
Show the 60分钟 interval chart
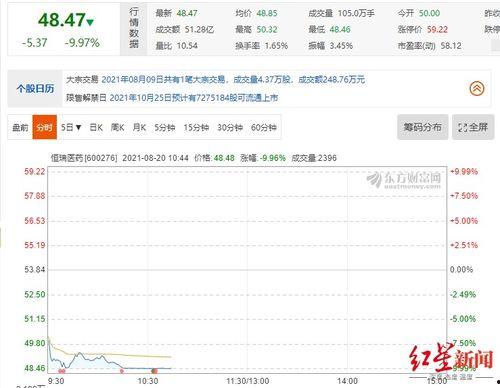point(264,127)
